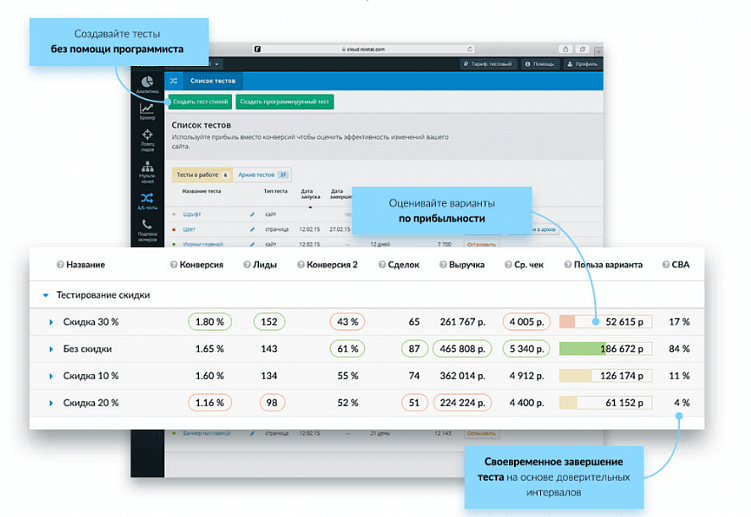The height and width of the screenshot is (517, 751).
Task: Click the help icon beside Выручка column
Action: pos(443,264)
